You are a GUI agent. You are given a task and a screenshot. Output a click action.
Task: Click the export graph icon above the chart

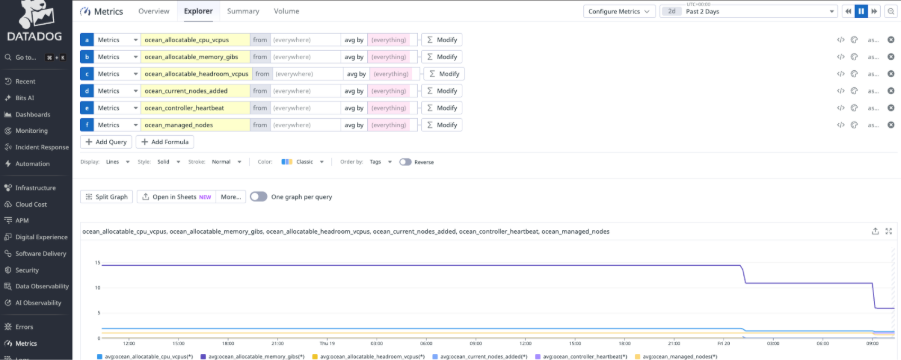[x=875, y=231]
